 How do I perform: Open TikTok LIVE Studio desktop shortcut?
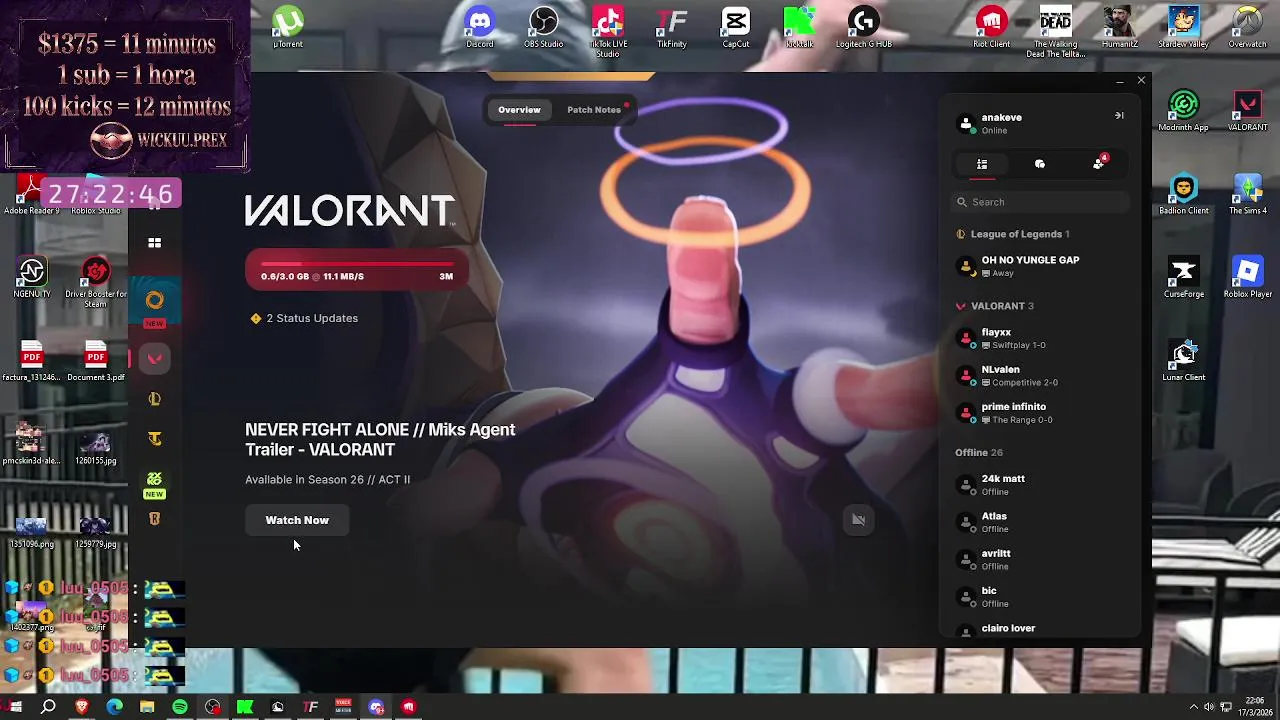608,31
